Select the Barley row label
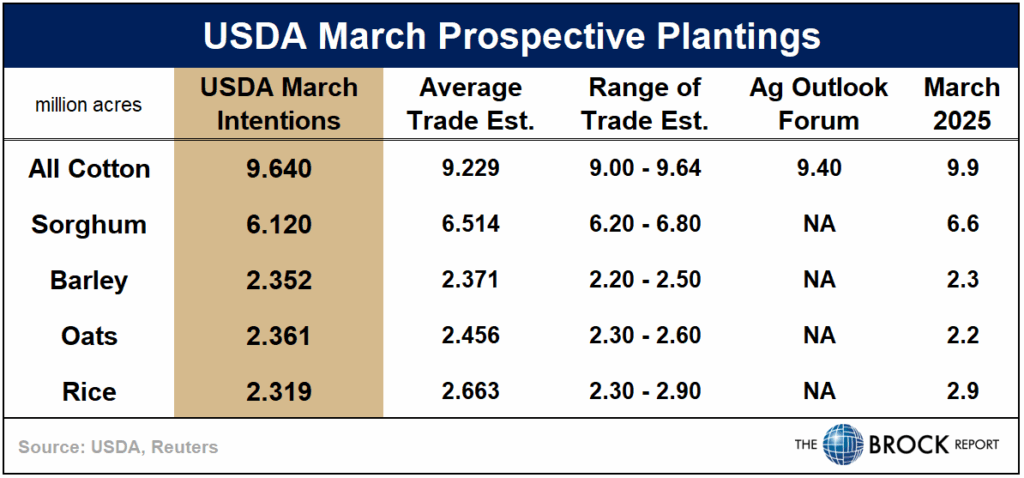 89,279
